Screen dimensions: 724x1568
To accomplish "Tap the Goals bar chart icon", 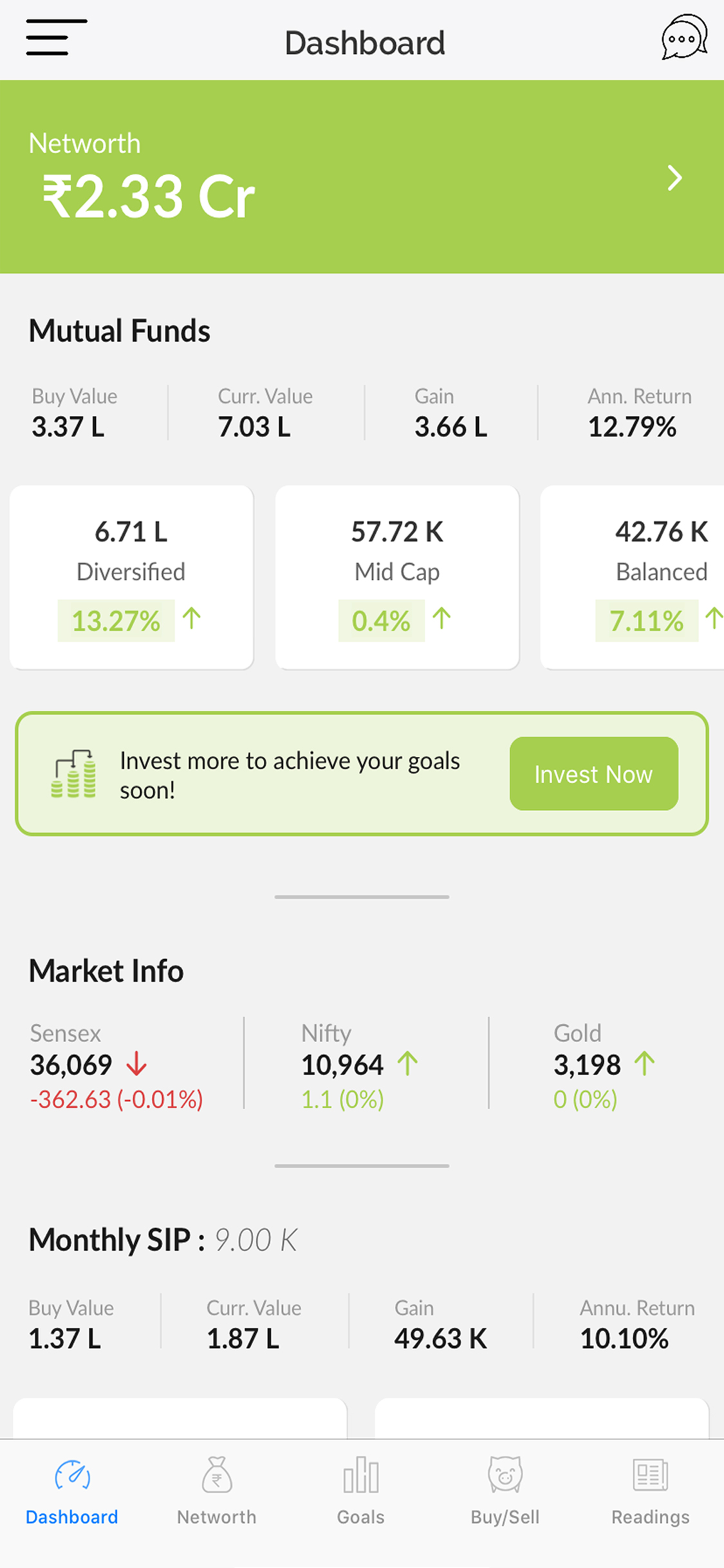I will pos(361,1475).
